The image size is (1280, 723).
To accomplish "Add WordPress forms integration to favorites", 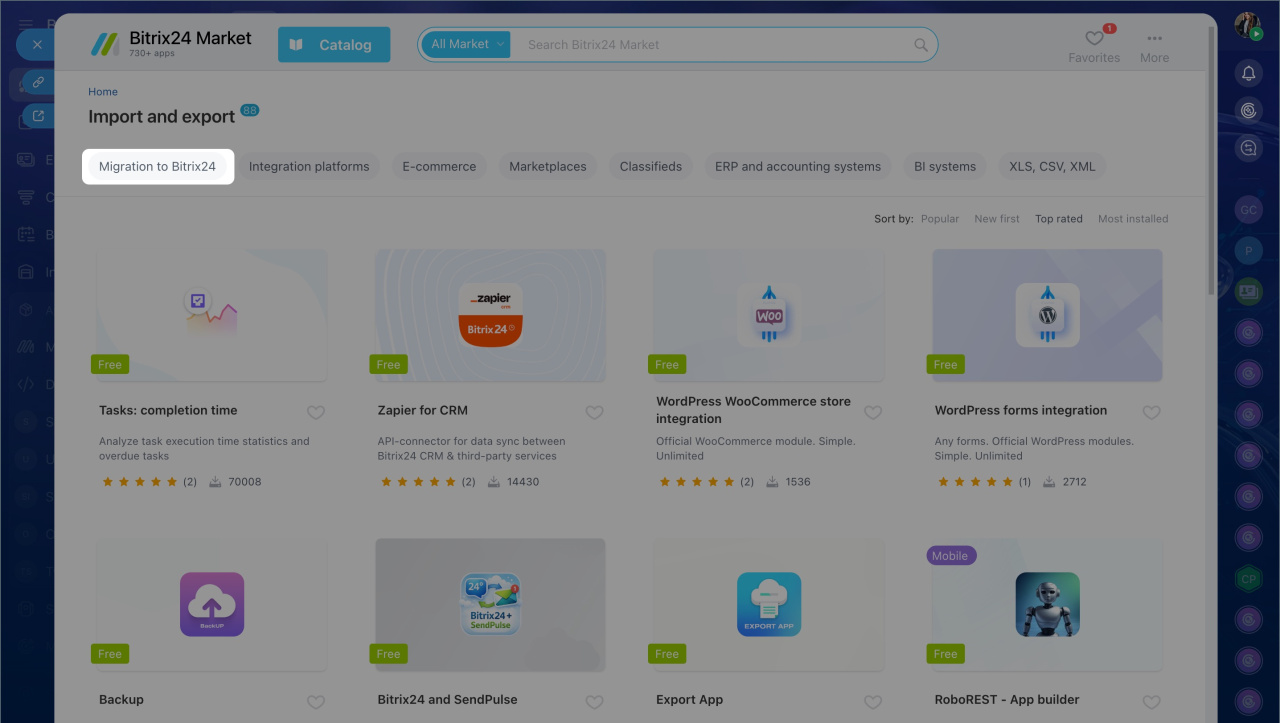I will [x=1152, y=412].
